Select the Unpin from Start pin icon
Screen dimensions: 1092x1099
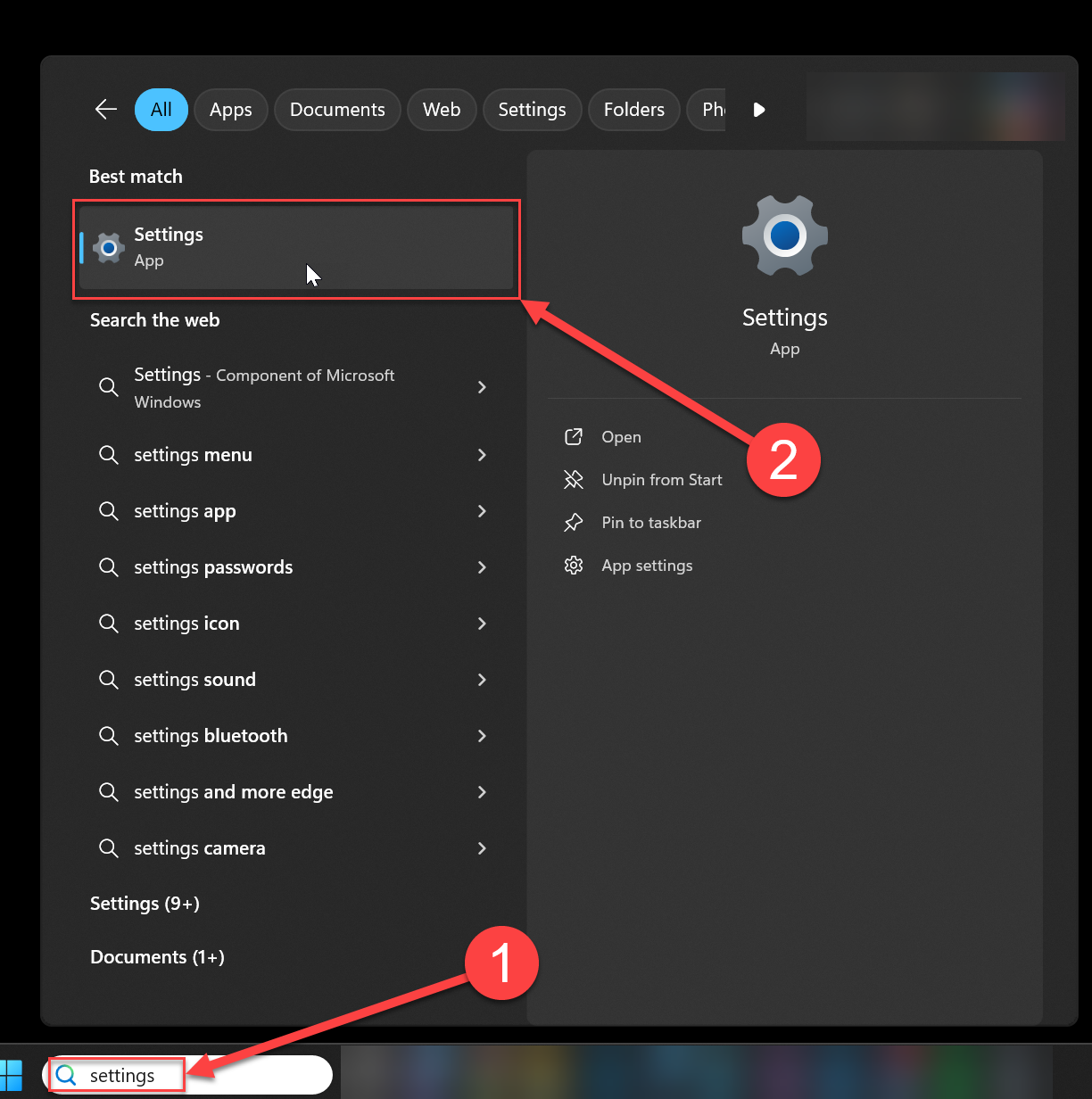pyautogui.click(x=575, y=479)
